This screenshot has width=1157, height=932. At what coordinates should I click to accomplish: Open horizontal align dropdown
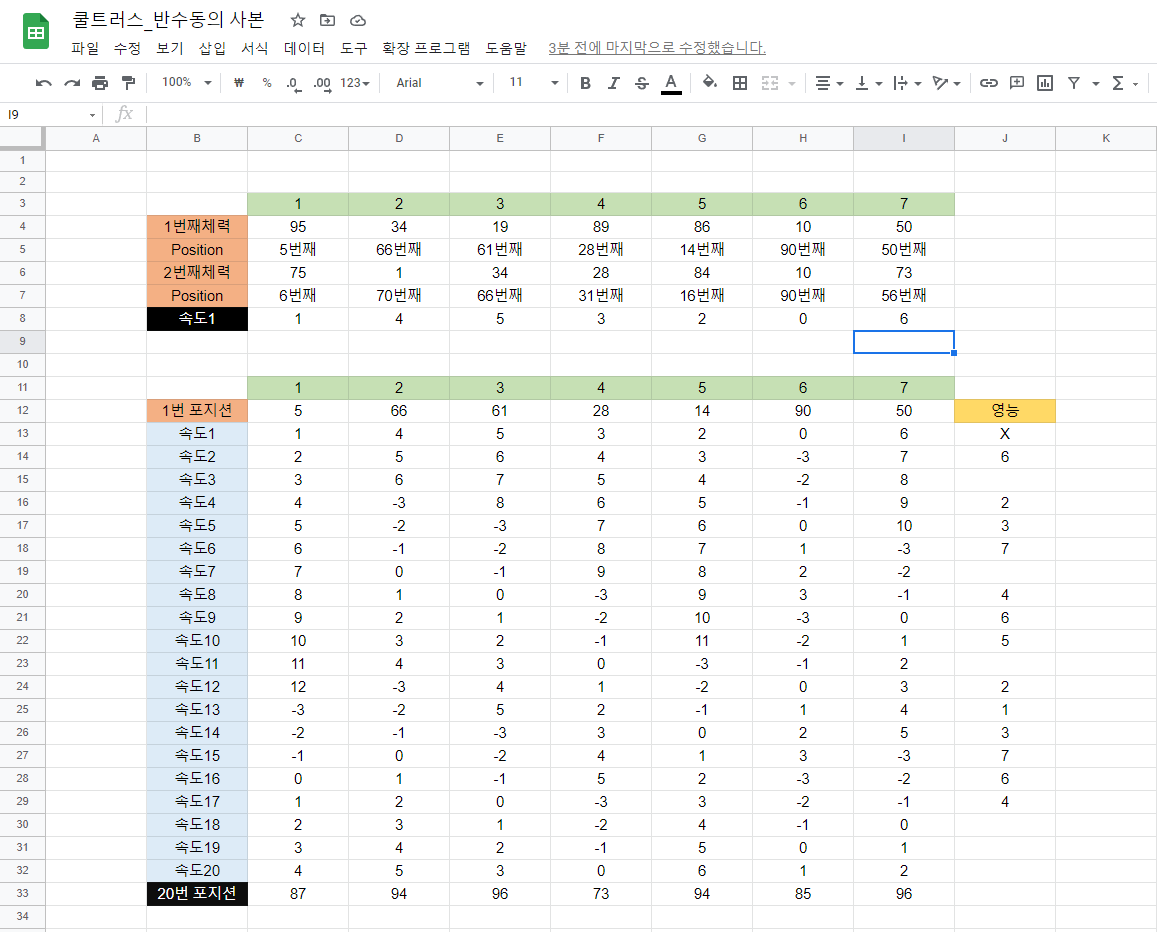[x=829, y=83]
